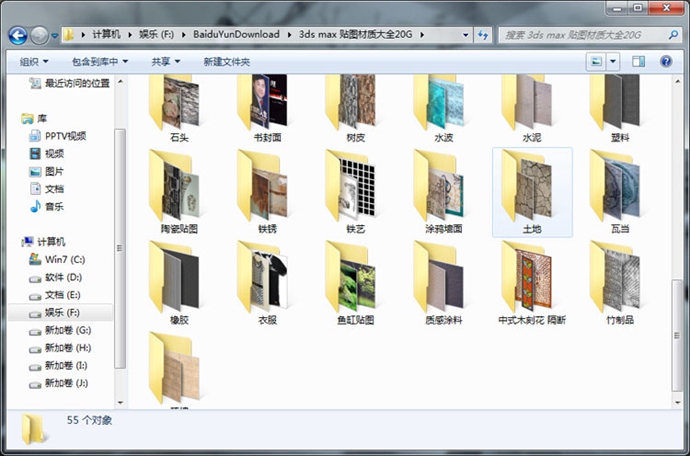
Task: Open the 视频 library
Action: coord(47,154)
